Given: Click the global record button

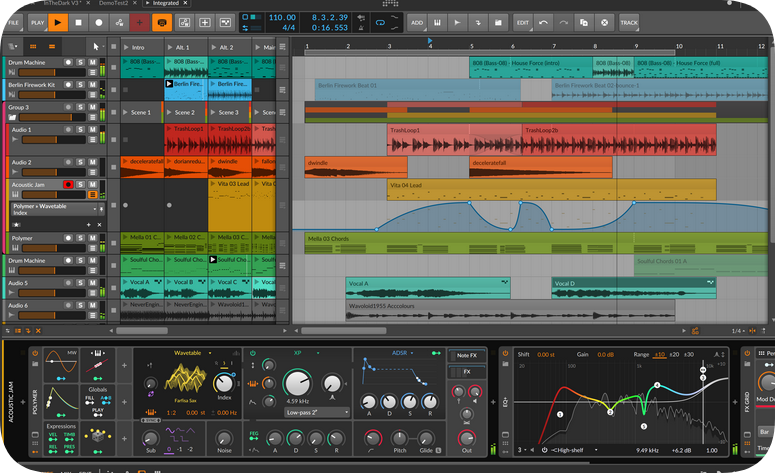Looking at the screenshot, I should 99,23.
